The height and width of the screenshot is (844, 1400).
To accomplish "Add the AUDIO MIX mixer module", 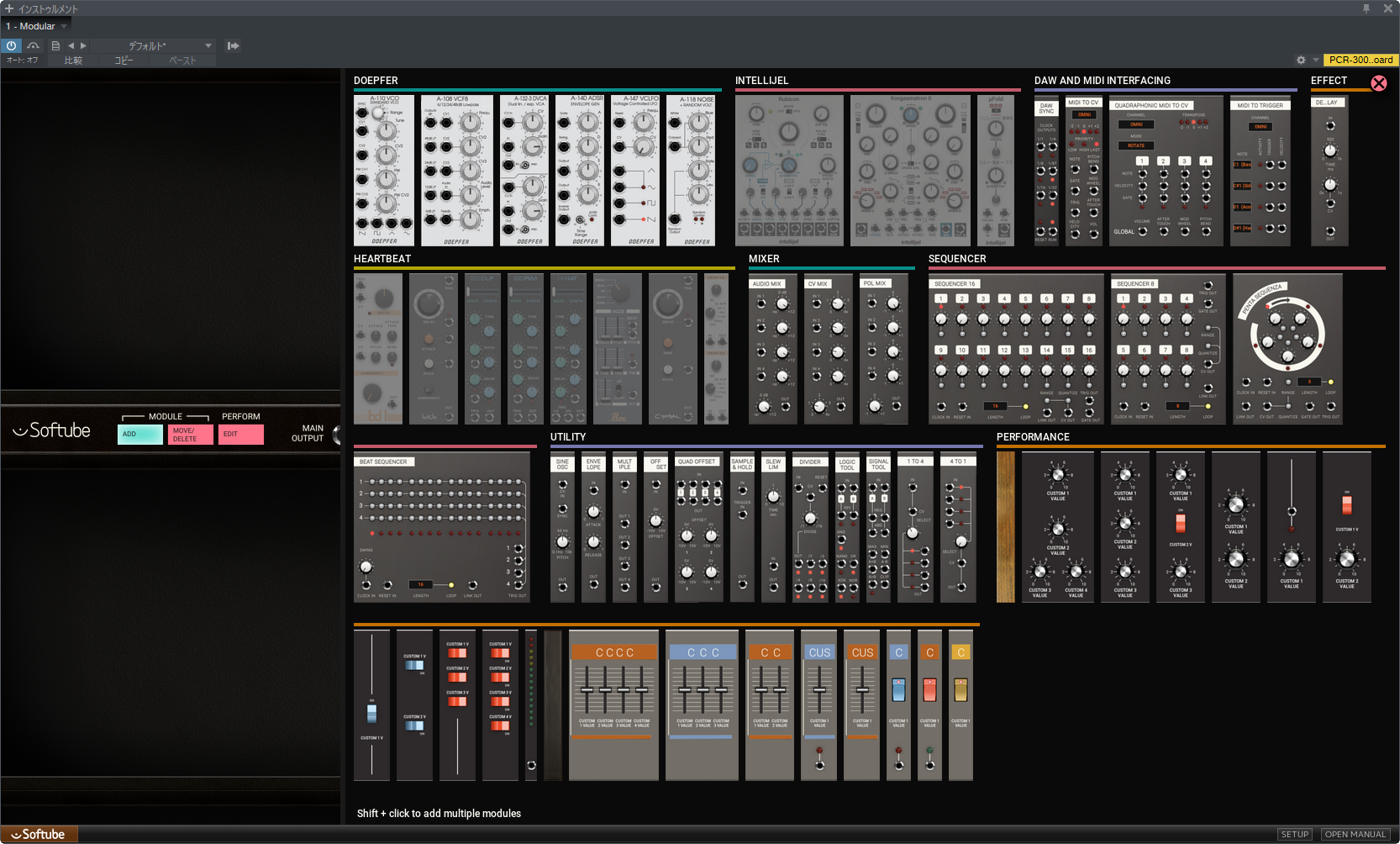I will 773,349.
